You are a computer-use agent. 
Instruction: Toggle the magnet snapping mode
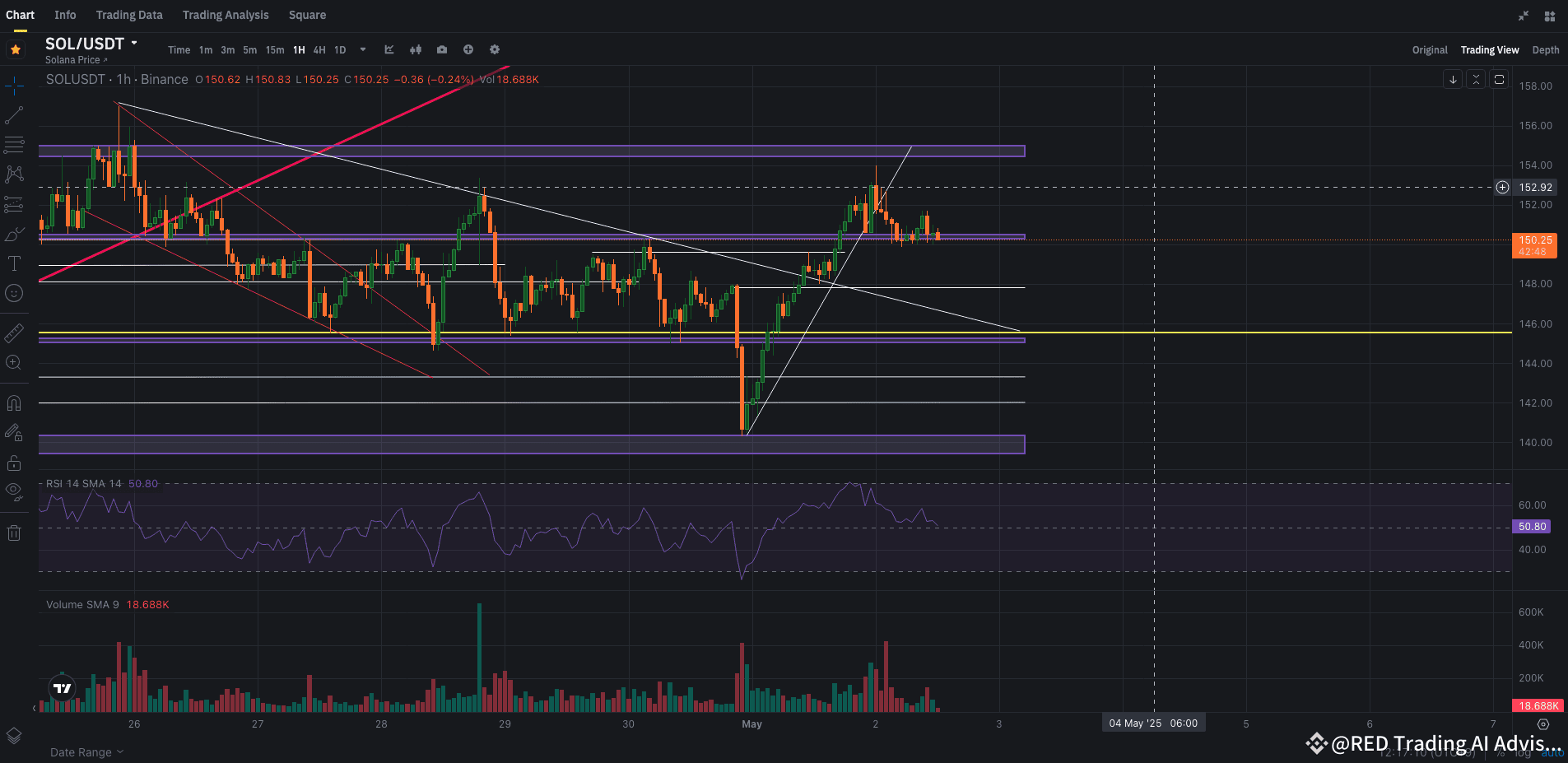coord(13,402)
